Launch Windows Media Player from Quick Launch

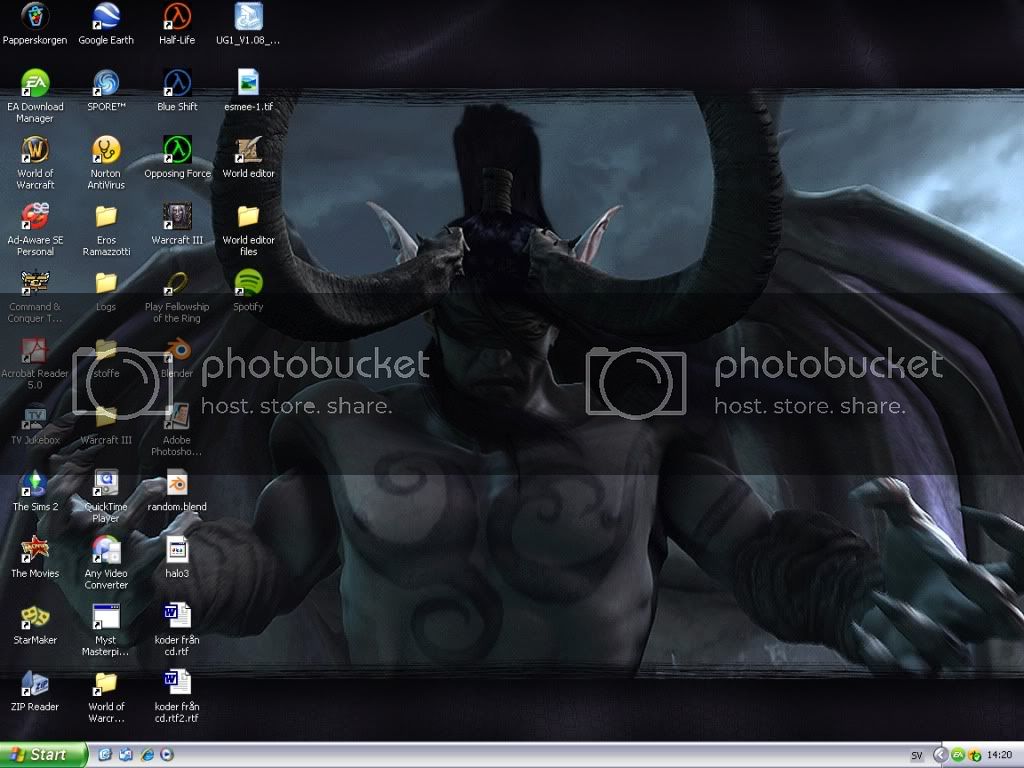(x=167, y=755)
